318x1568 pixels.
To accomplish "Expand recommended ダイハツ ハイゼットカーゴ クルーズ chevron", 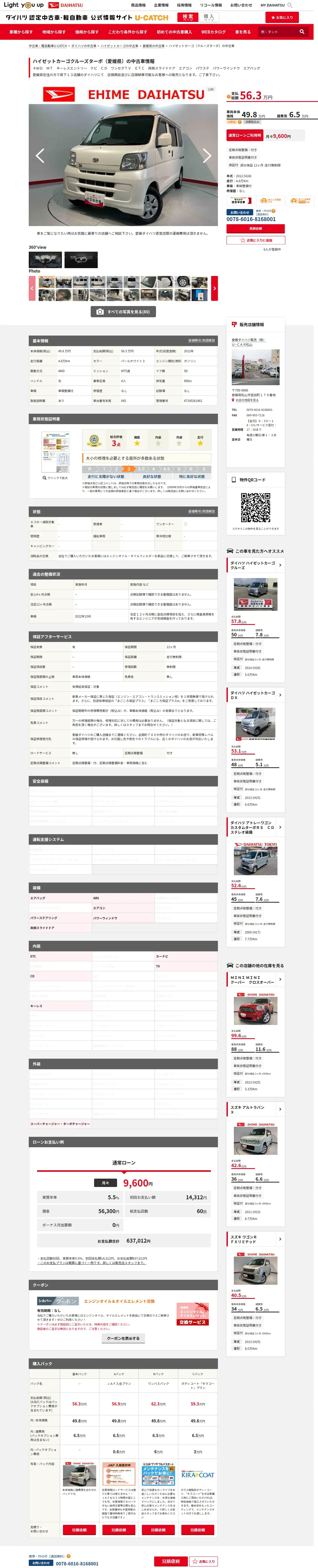I will click(x=280, y=566).
